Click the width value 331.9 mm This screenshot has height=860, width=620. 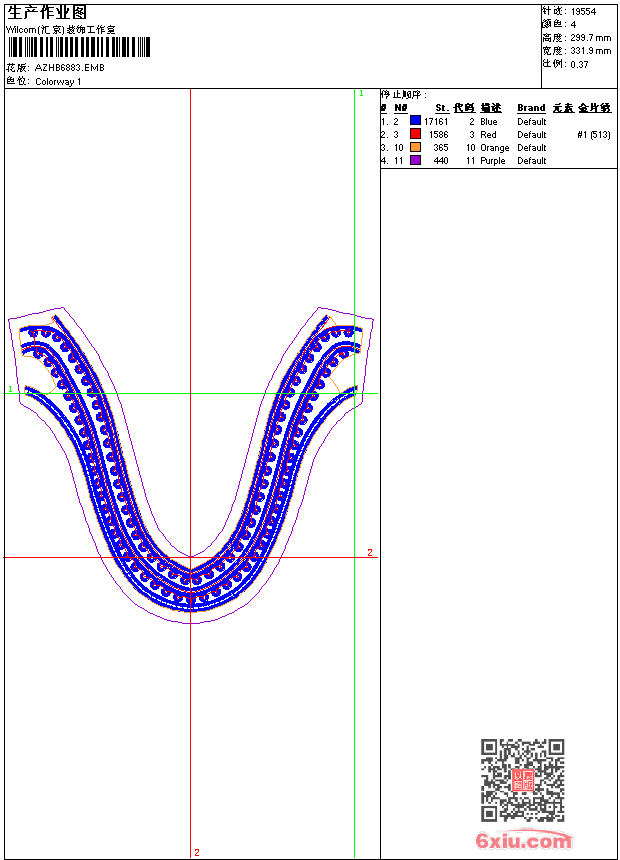(590, 50)
